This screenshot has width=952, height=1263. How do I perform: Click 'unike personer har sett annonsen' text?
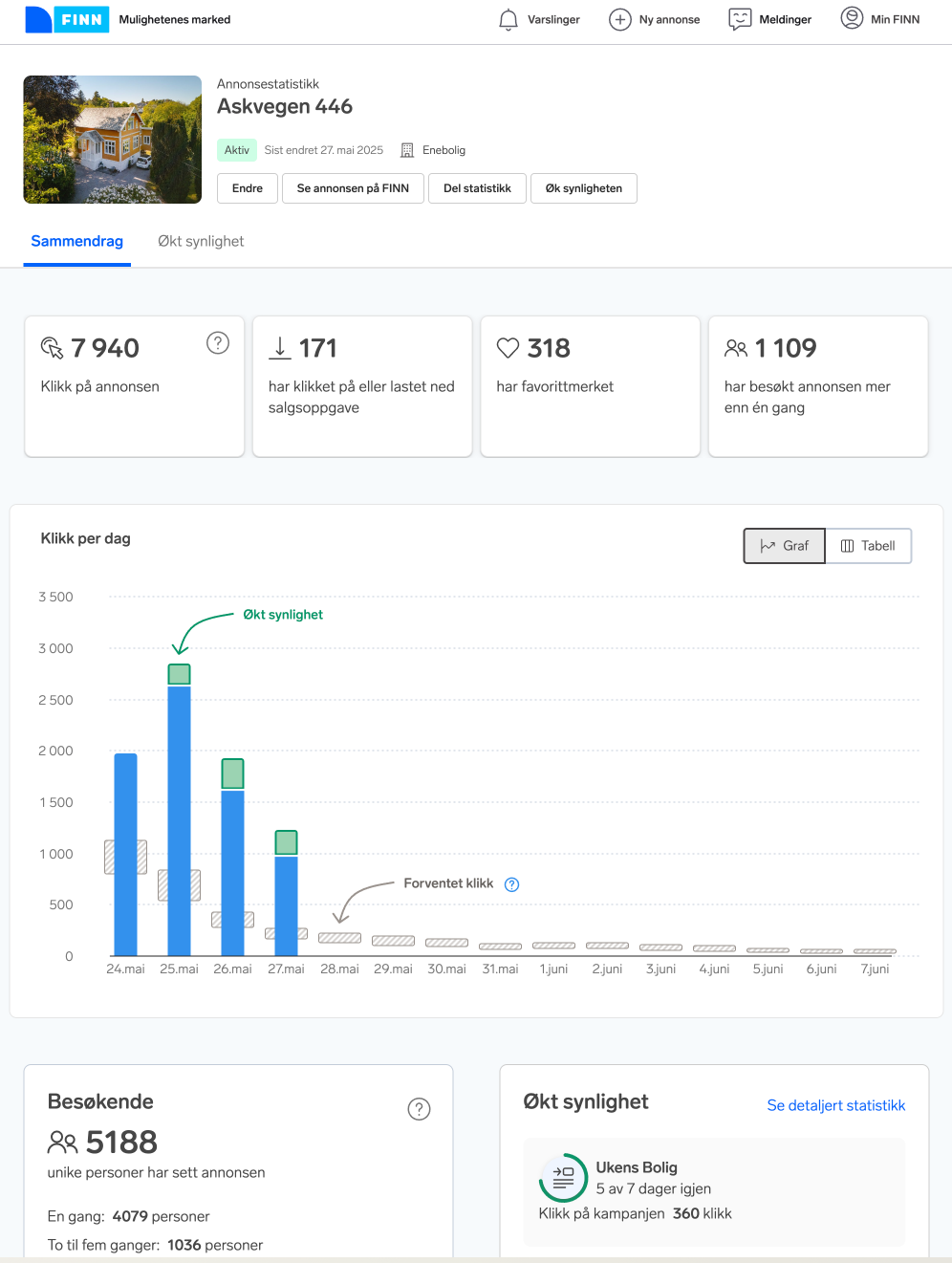click(x=157, y=1172)
